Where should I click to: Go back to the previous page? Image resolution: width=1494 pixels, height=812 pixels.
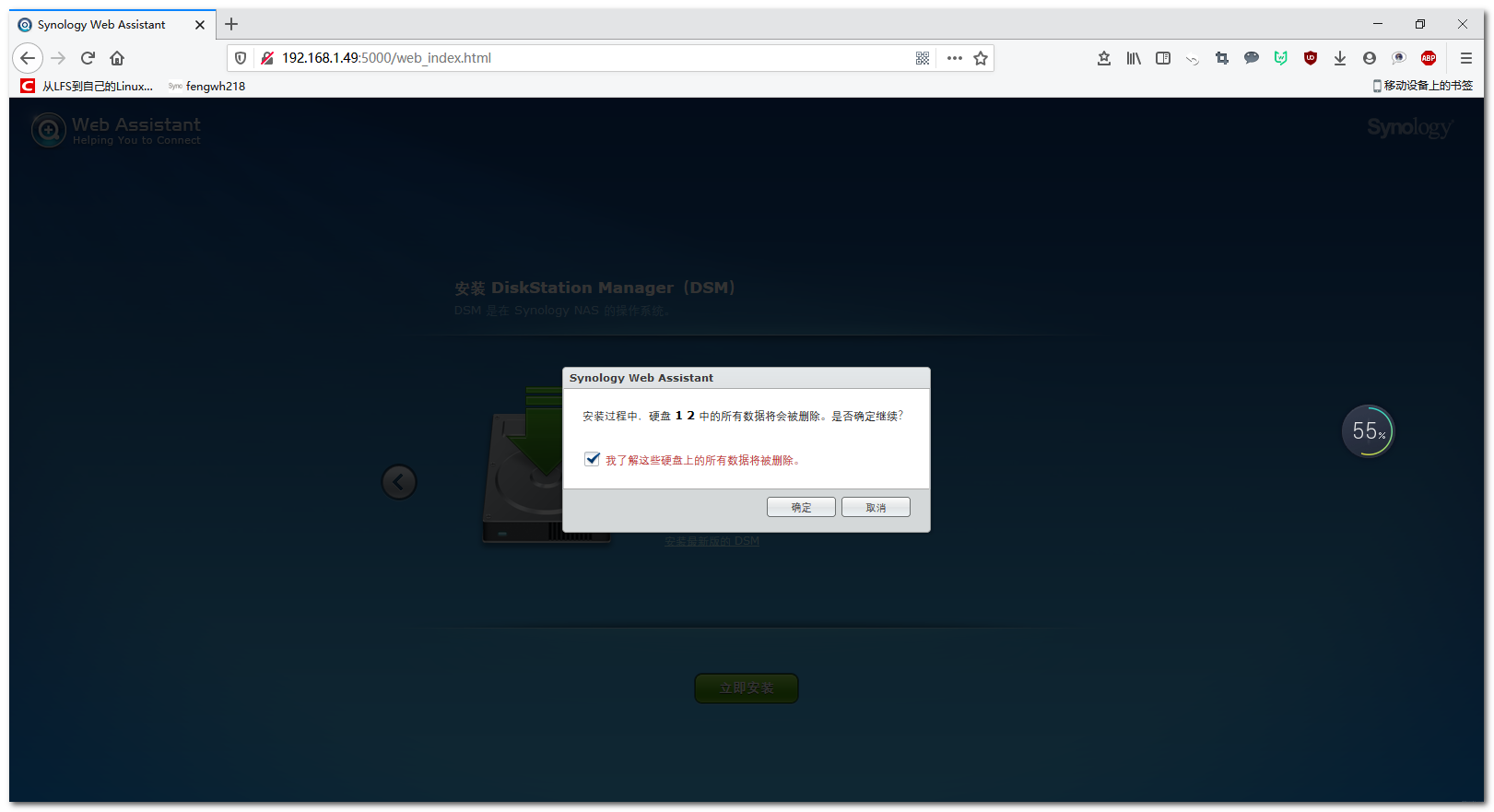pyautogui.click(x=28, y=58)
